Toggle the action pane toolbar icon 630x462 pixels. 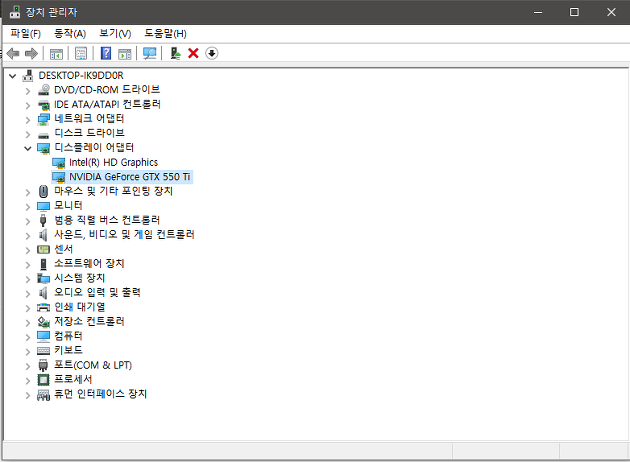(125, 53)
